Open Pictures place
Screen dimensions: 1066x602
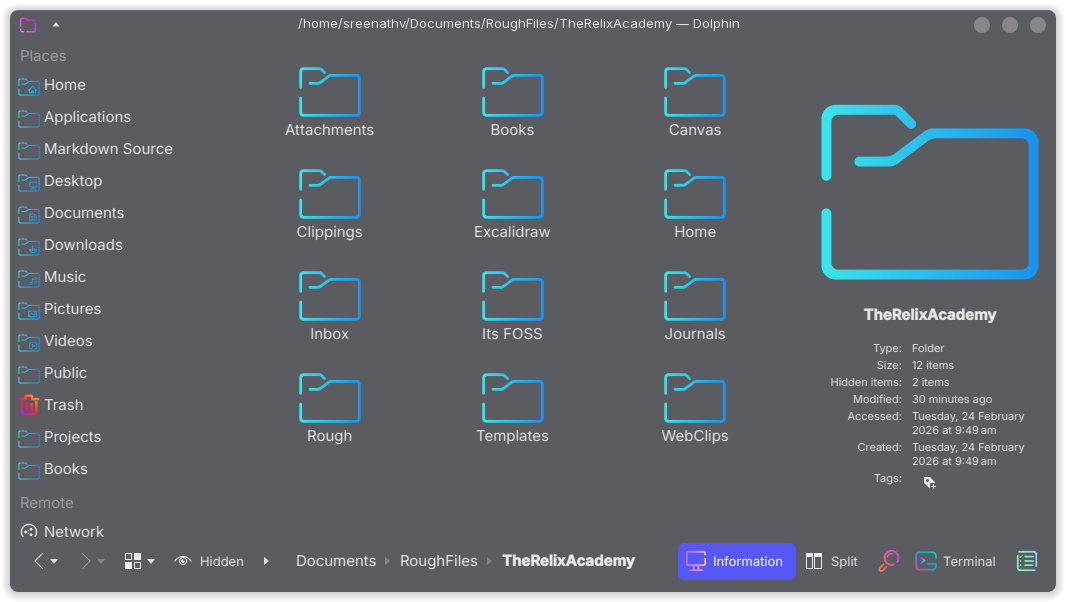pyautogui.click(x=59, y=309)
